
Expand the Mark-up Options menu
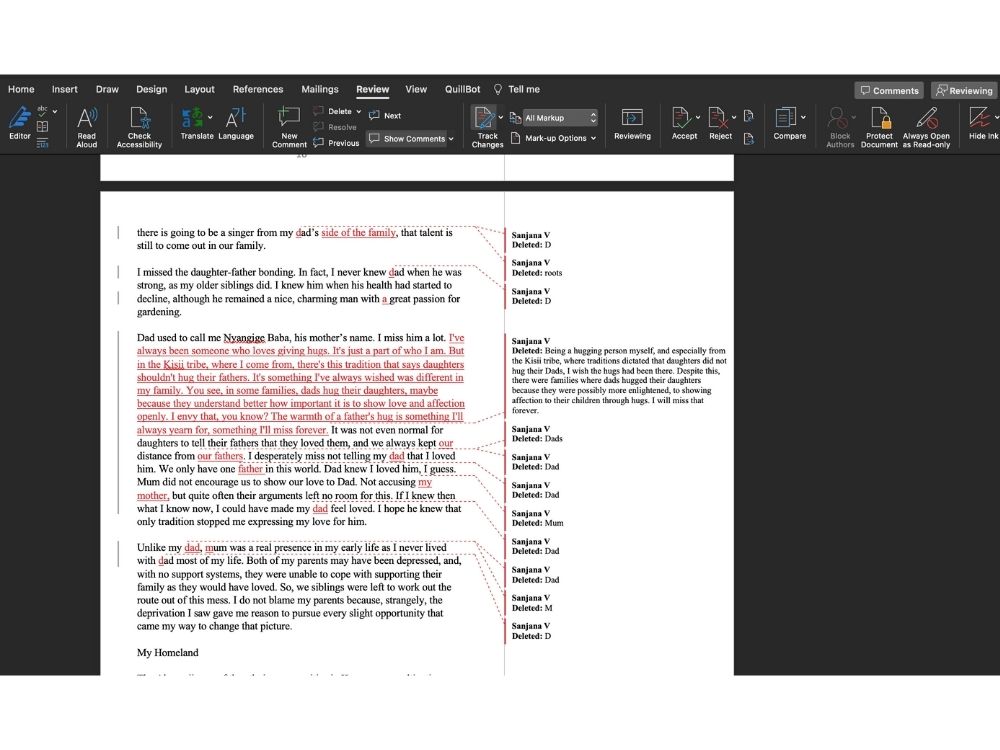[x=557, y=137]
